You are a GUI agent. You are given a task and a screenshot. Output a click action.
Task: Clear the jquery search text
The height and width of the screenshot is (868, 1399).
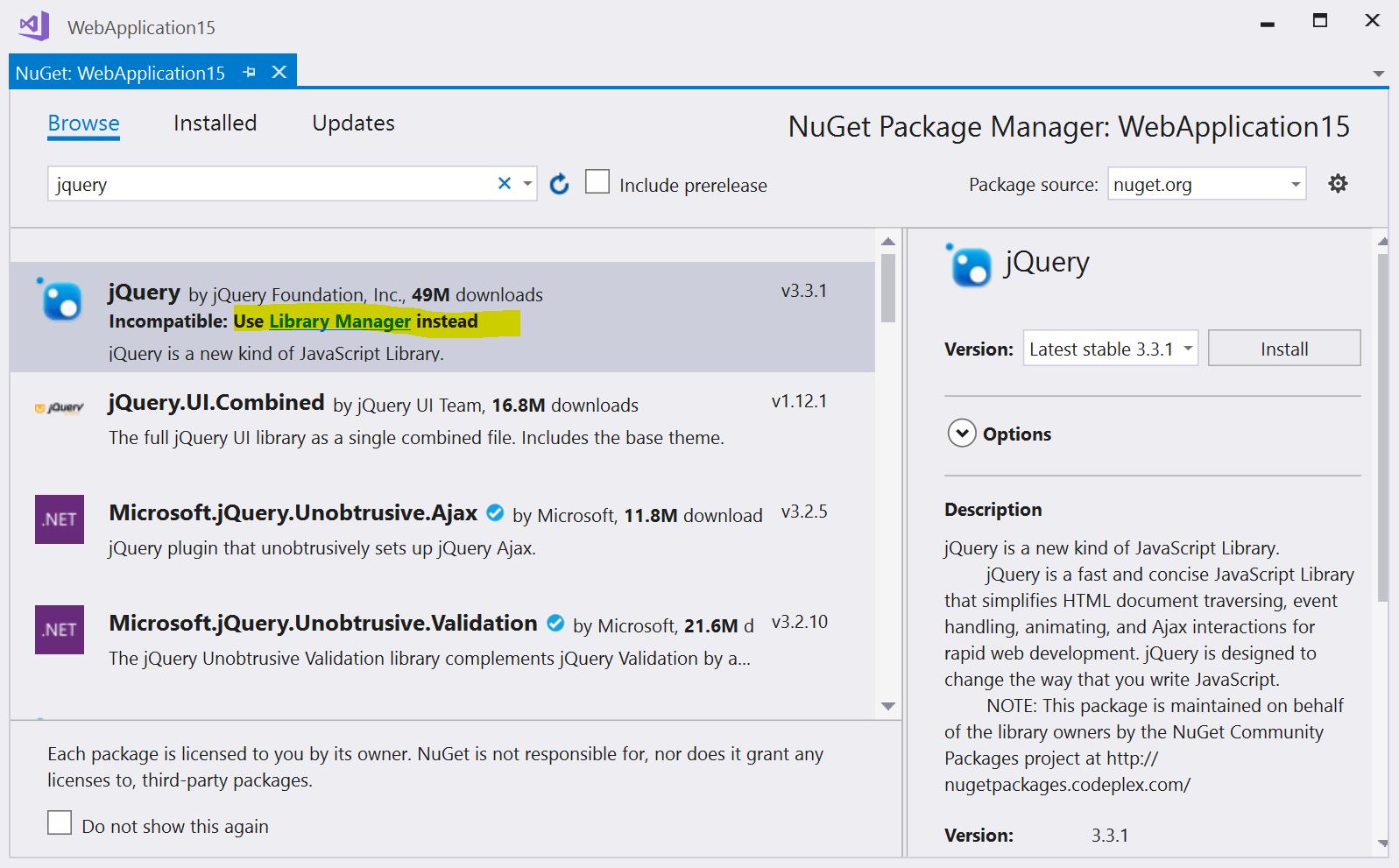[505, 183]
